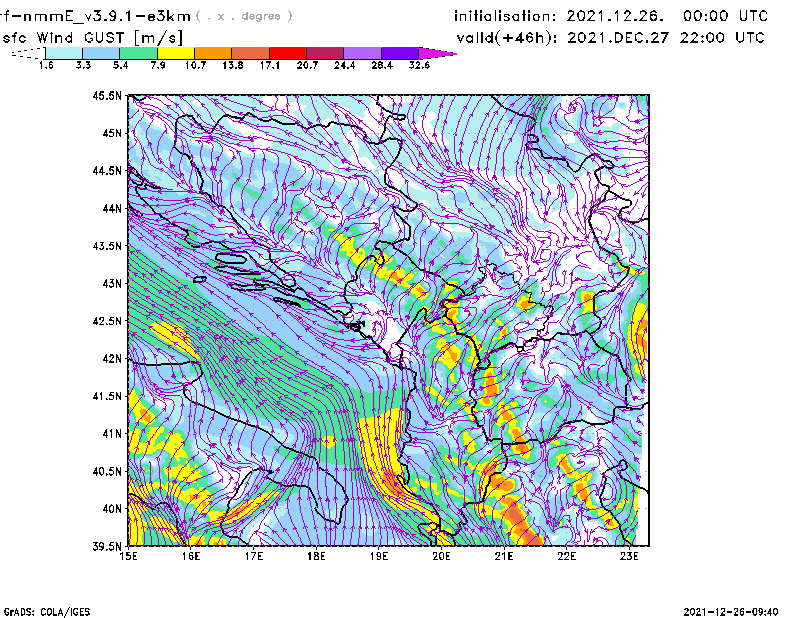
Task: Click the legend value 20.7
Action: (x=307, y=65)
